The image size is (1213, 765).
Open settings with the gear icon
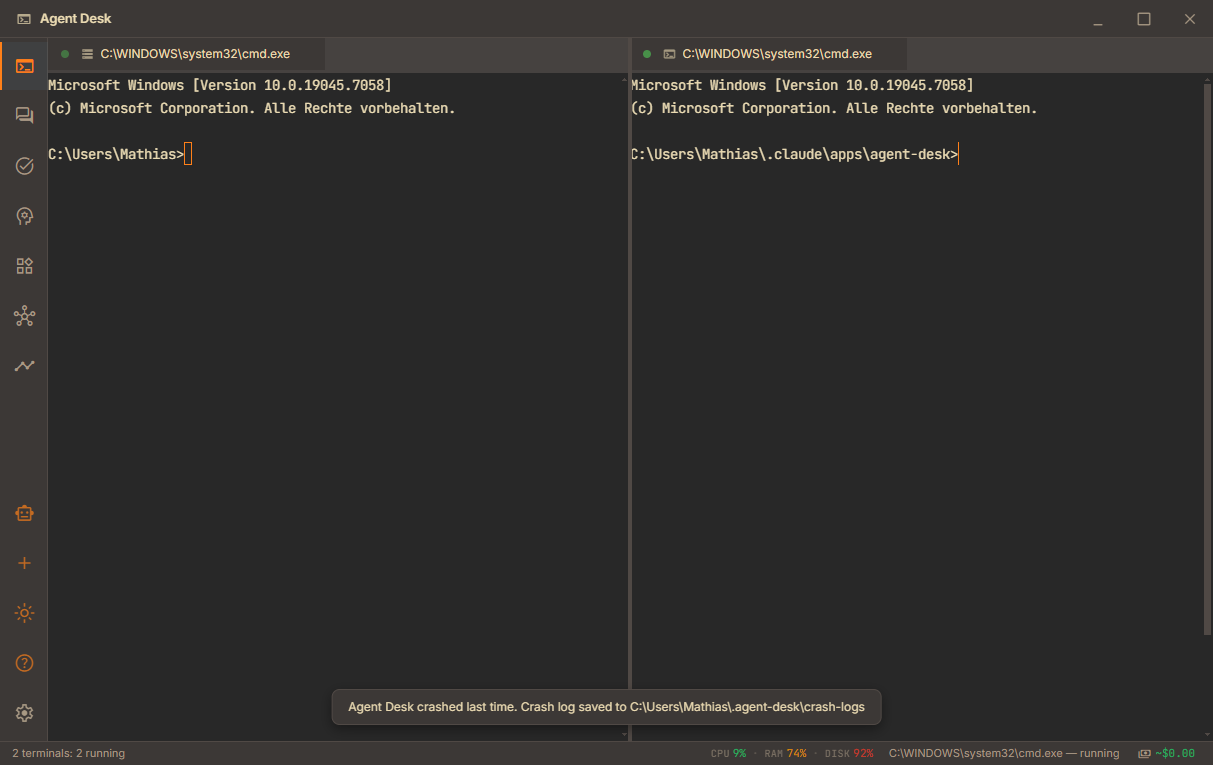tap(25, 713)
